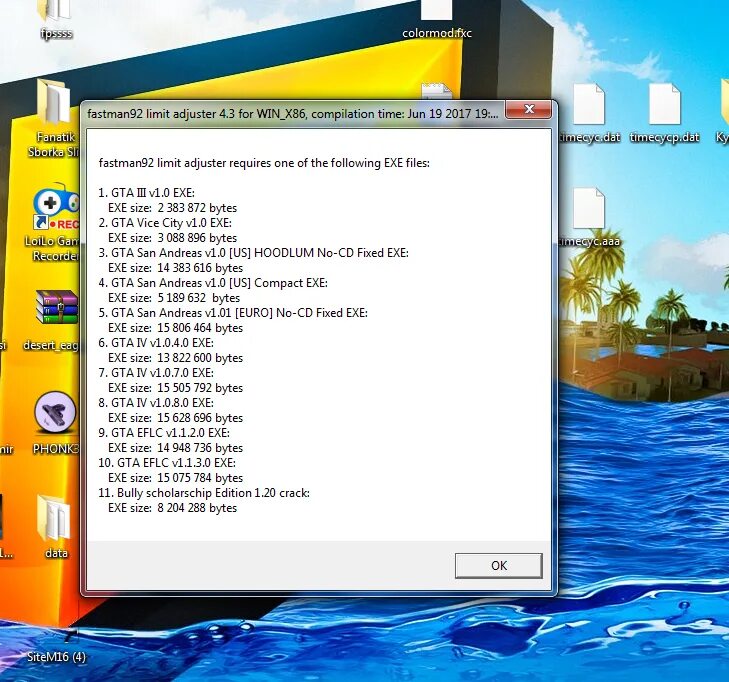Select the SiteM16 (4) desktop item
Screen dimensions: 729x682
tap(56, 656)
